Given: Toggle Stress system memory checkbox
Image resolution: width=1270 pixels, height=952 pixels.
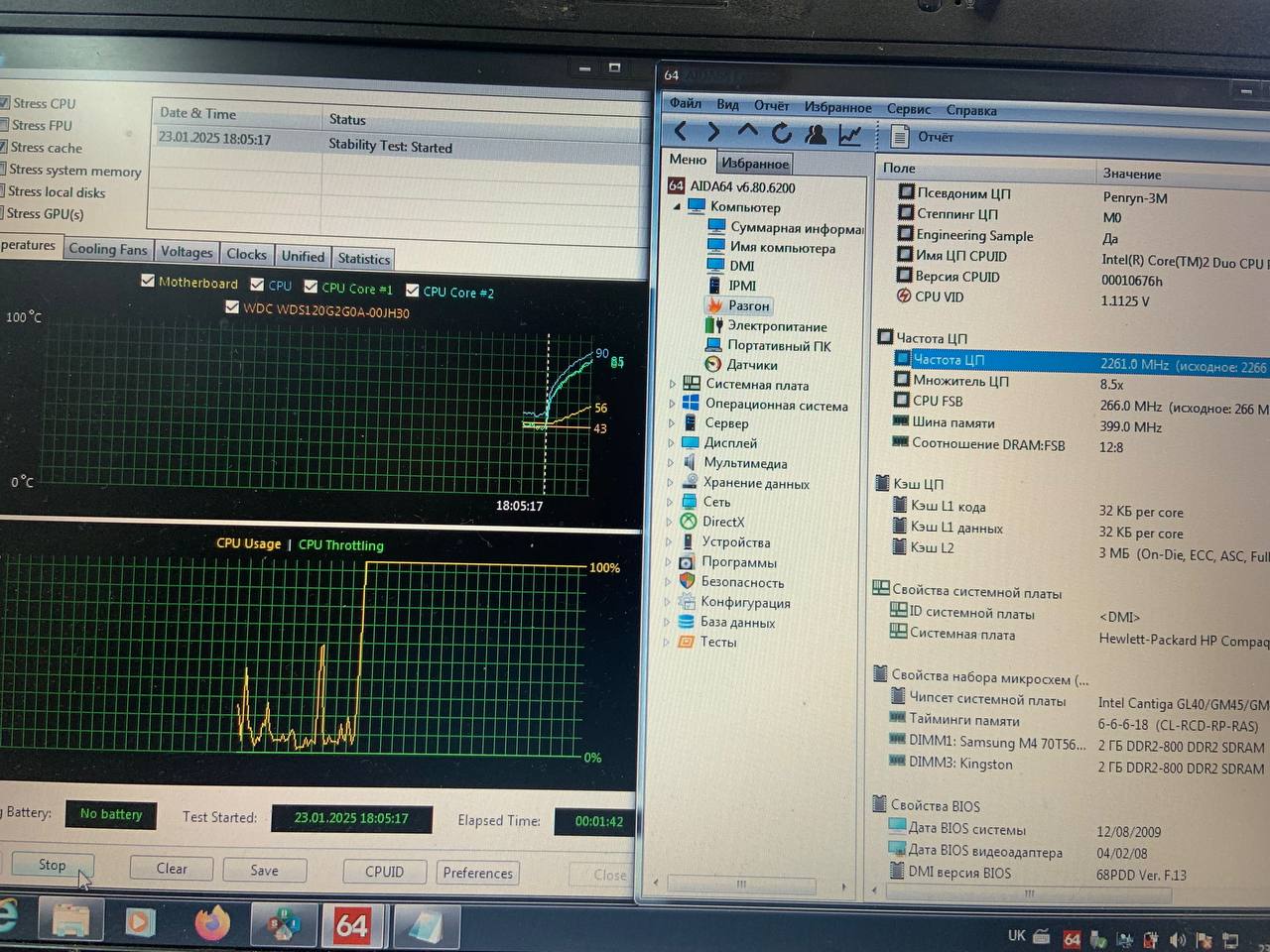Looking at the screenshot, I should pos(4,169).
